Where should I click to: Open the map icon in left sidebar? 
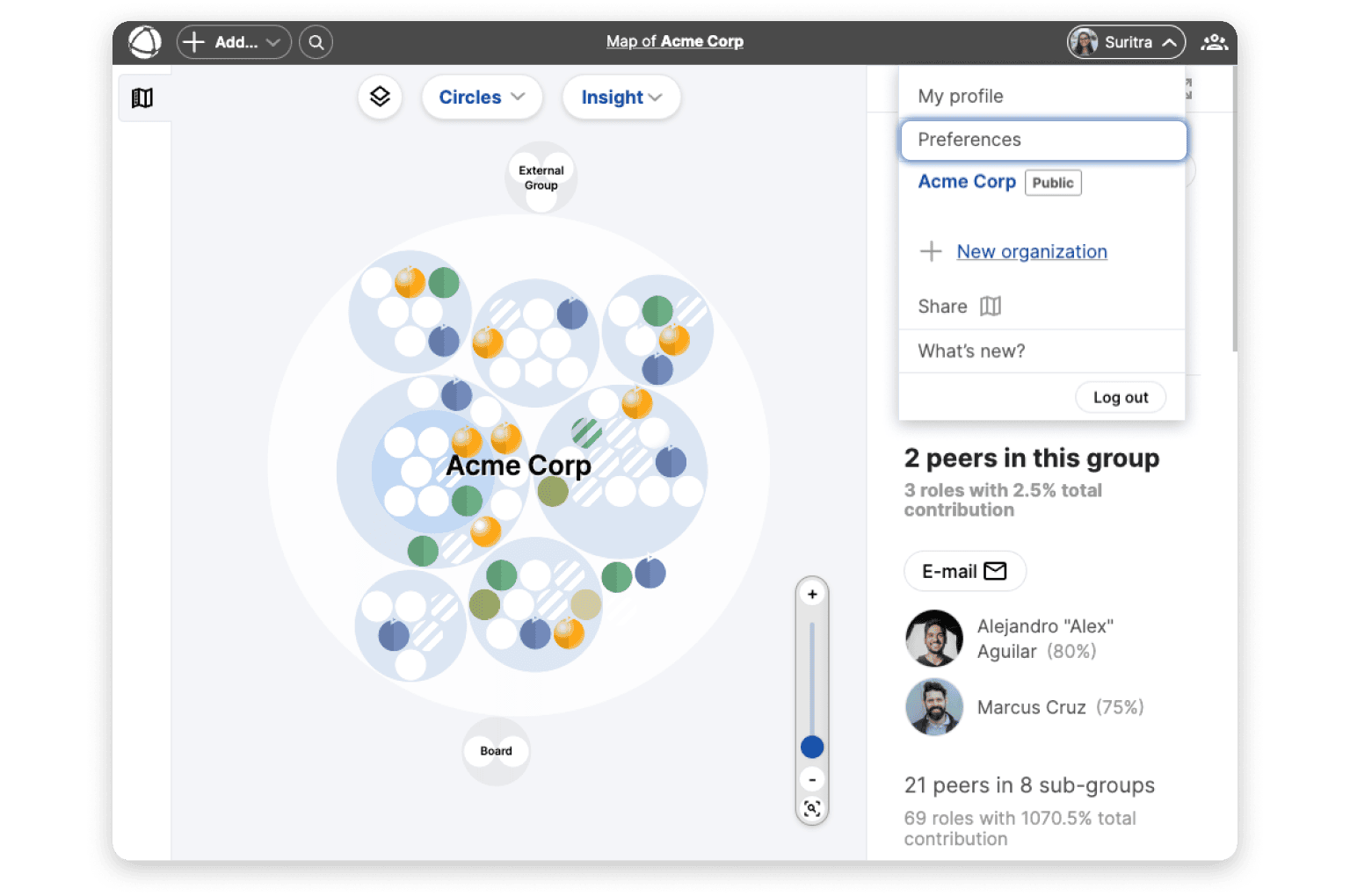[142, 98]
